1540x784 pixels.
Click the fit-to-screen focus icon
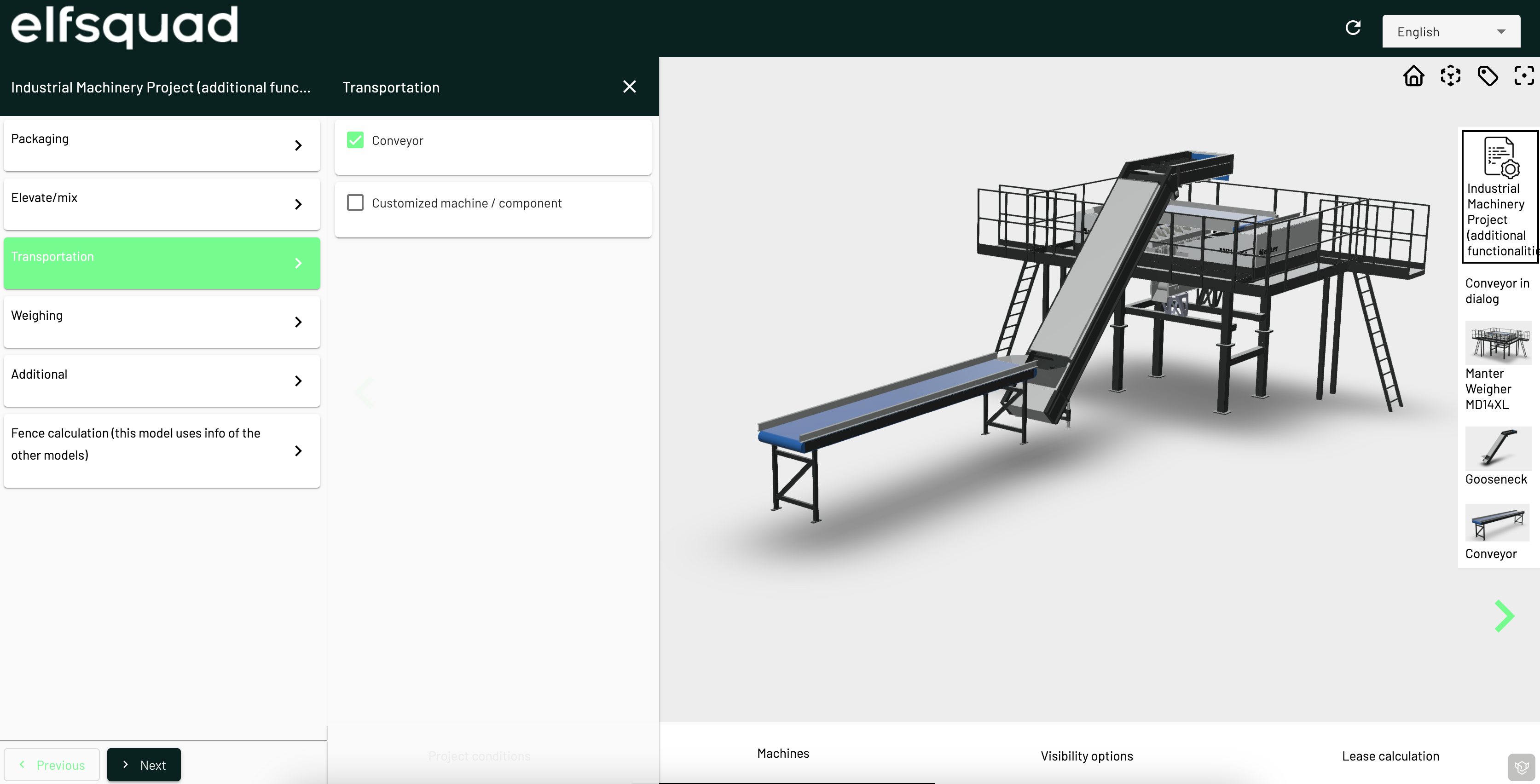coord(1524,76)
